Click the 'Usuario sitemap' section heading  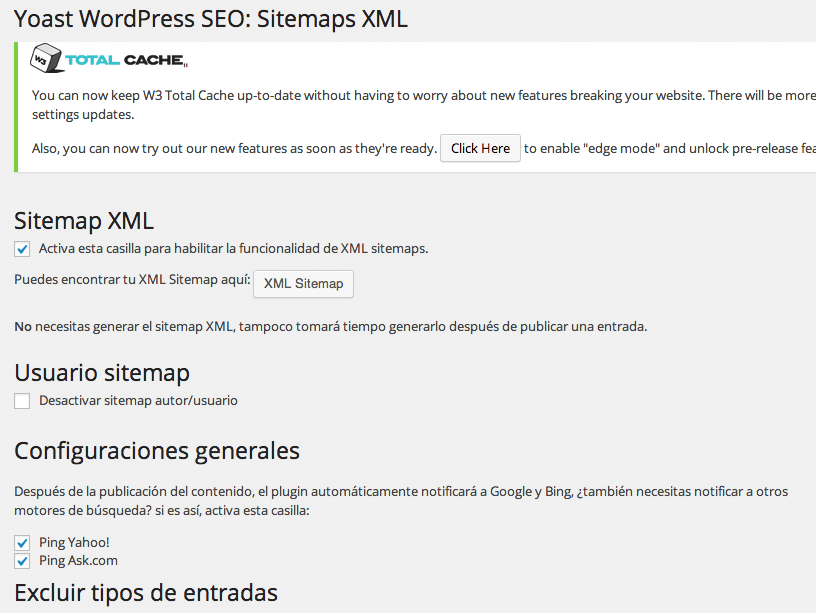[x=102, y=373]
